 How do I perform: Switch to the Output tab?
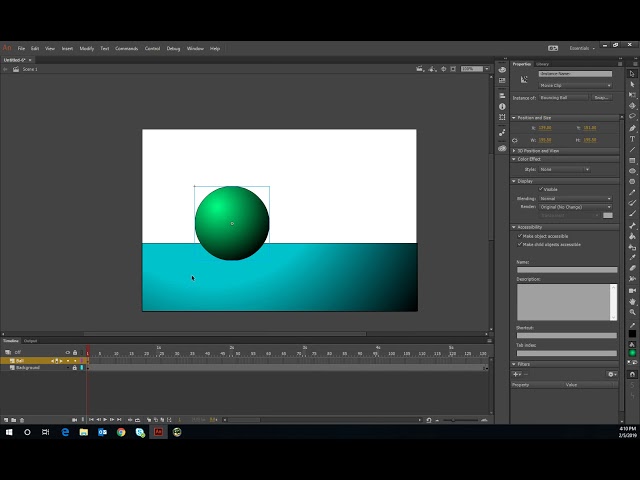pyautogui.click(x=30, y=341)
